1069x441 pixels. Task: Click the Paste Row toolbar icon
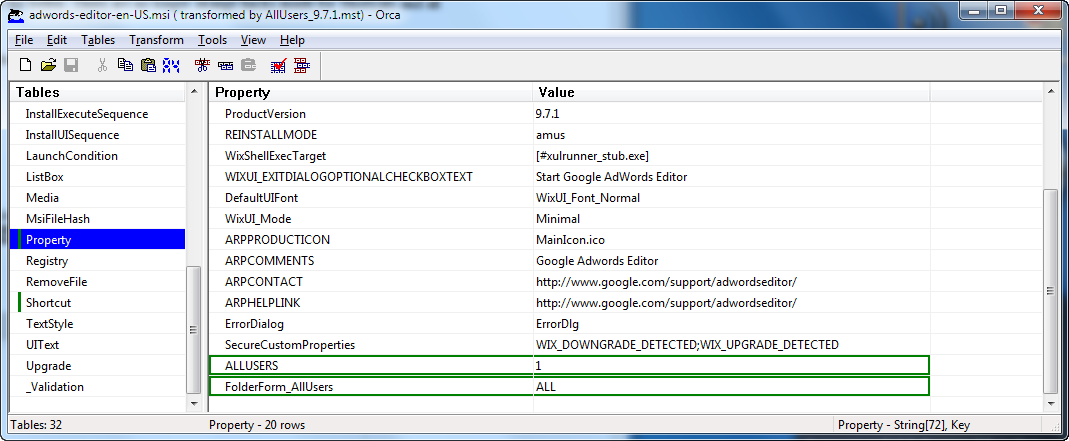[x=249, y=65]
